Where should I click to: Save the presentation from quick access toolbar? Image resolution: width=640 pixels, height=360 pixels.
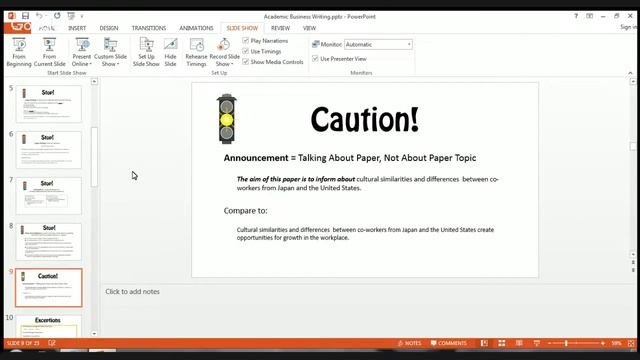click(25, 16)
